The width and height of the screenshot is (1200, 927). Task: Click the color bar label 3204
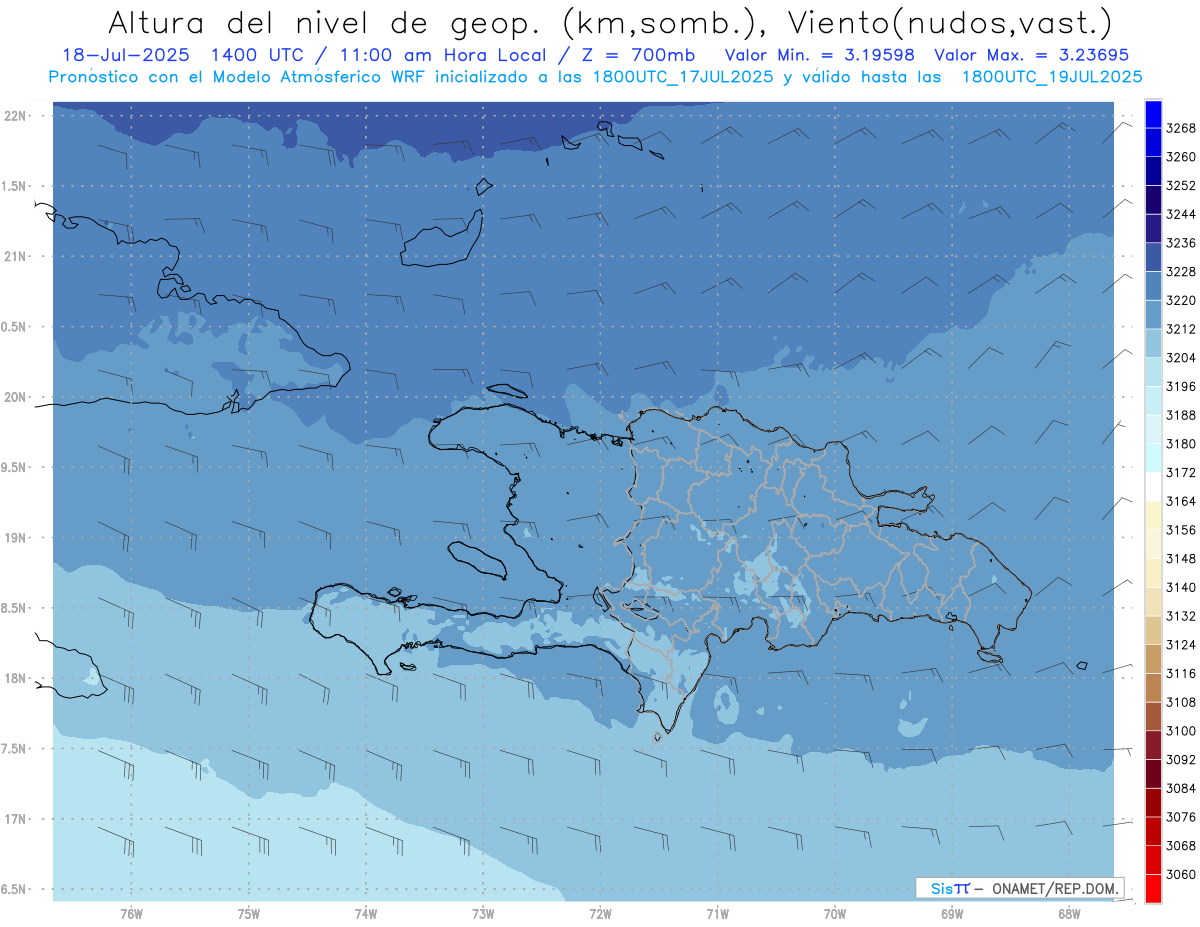pos(1180,358)
